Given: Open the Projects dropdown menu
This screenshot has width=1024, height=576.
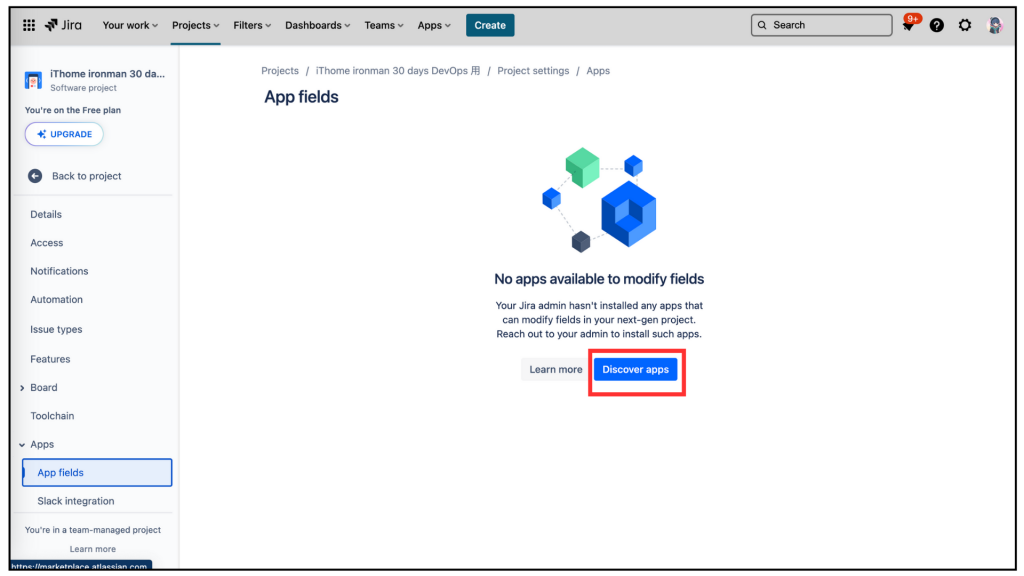Looking at the screenshot, I should click(x=195, y=25).
